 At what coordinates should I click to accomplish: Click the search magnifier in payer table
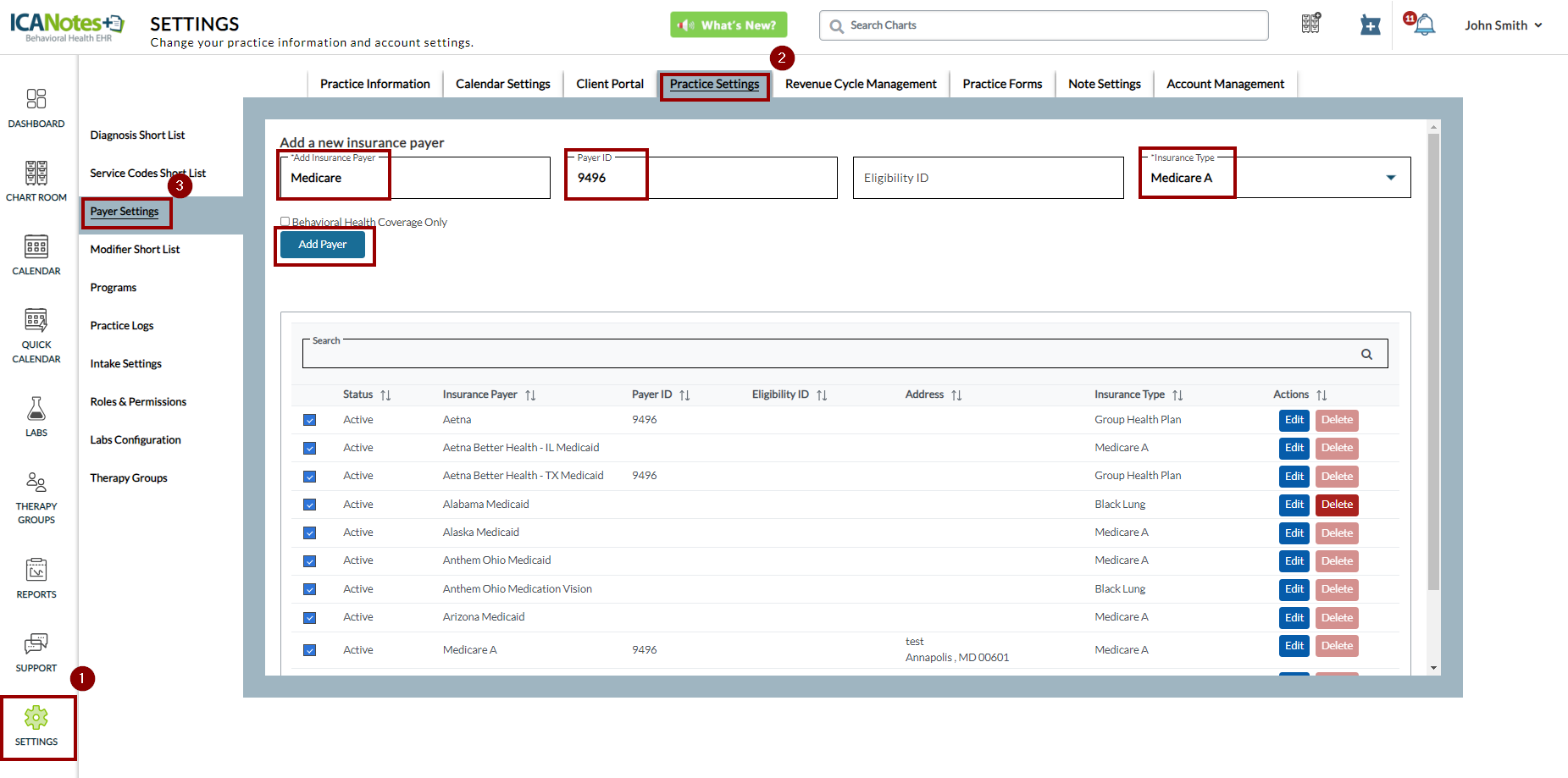1366,355
